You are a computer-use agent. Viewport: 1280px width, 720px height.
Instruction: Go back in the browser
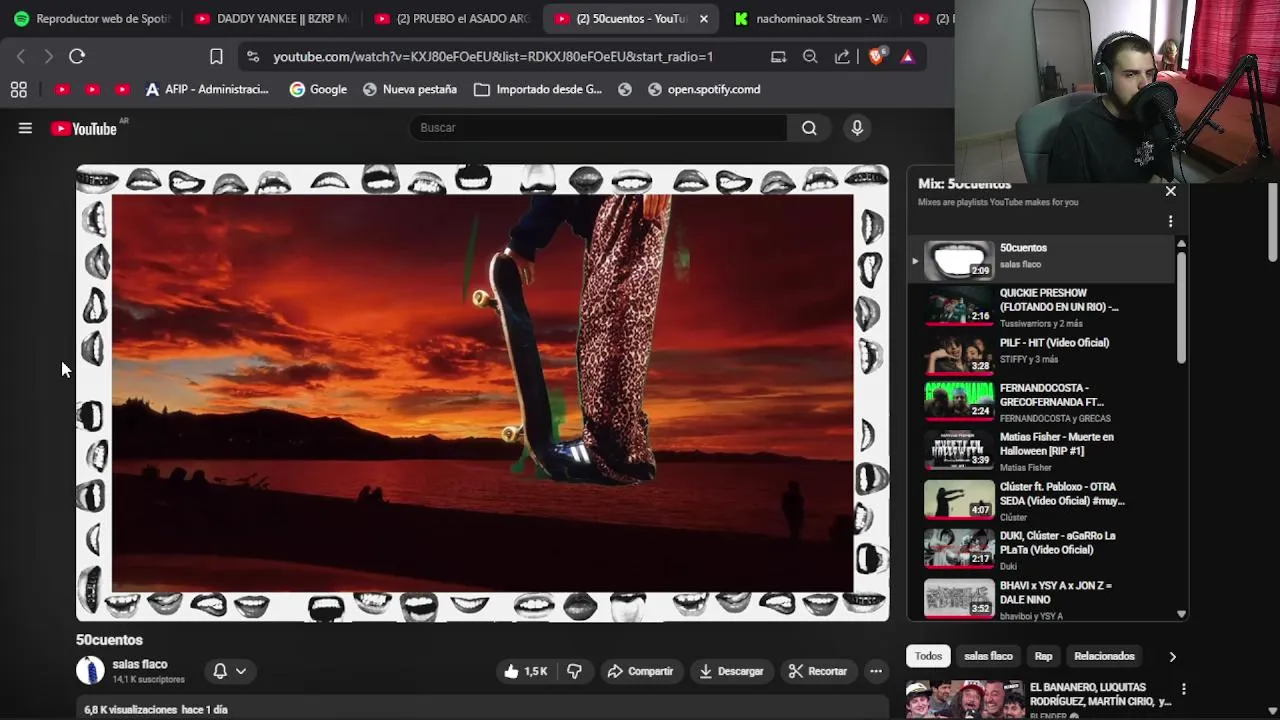[x=21, y=57]
